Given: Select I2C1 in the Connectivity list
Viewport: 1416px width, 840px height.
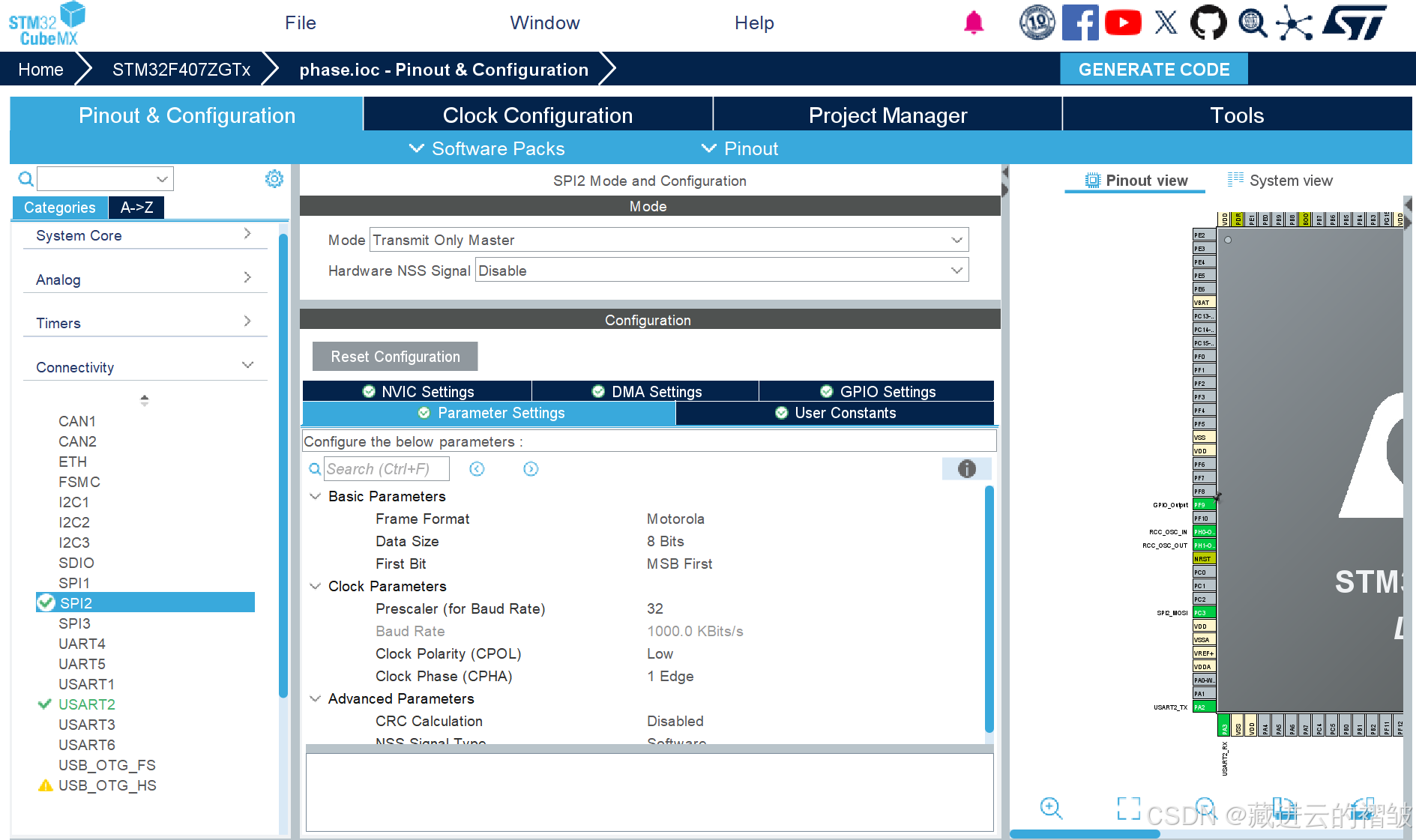Looking at the screenshot, I should pos(74,502).
